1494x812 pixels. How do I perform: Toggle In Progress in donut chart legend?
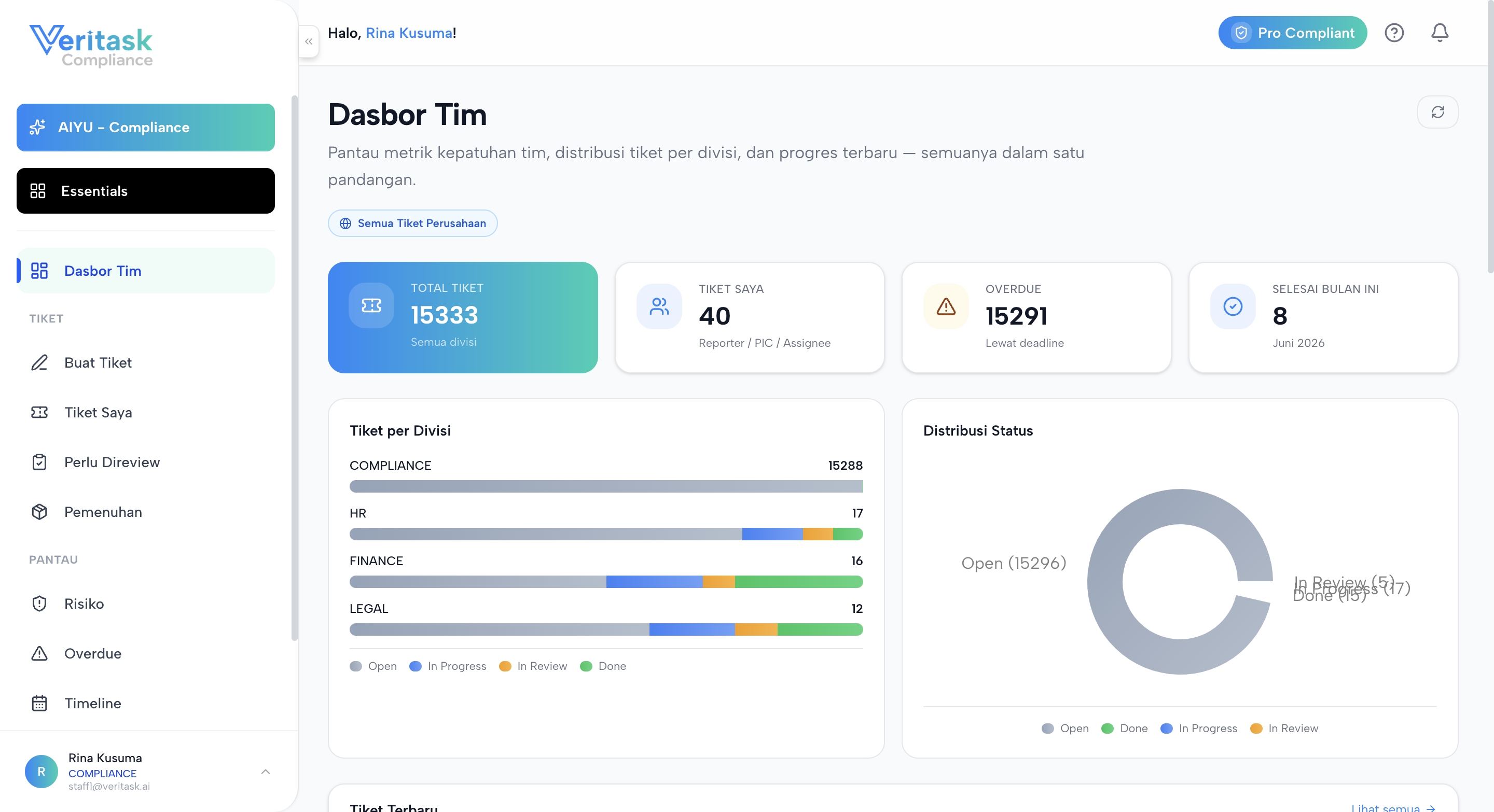pos(1198,728)
